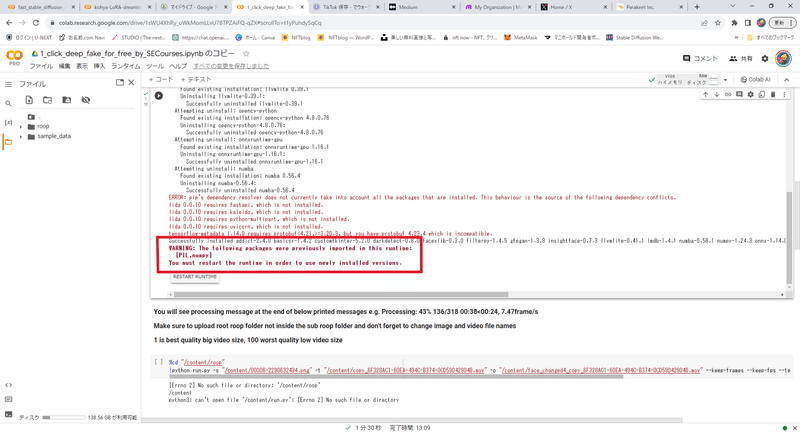
Task: Toggle hidden files eye icon
Action: [86, 100]
